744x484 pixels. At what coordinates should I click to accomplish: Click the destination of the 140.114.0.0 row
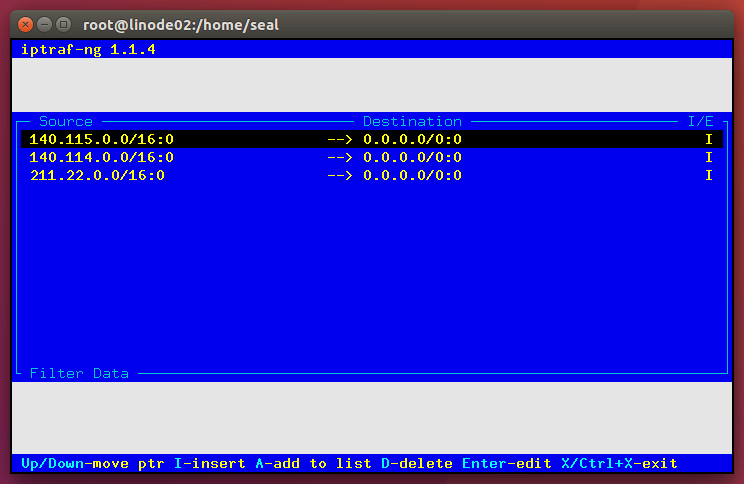pos(412,157)
